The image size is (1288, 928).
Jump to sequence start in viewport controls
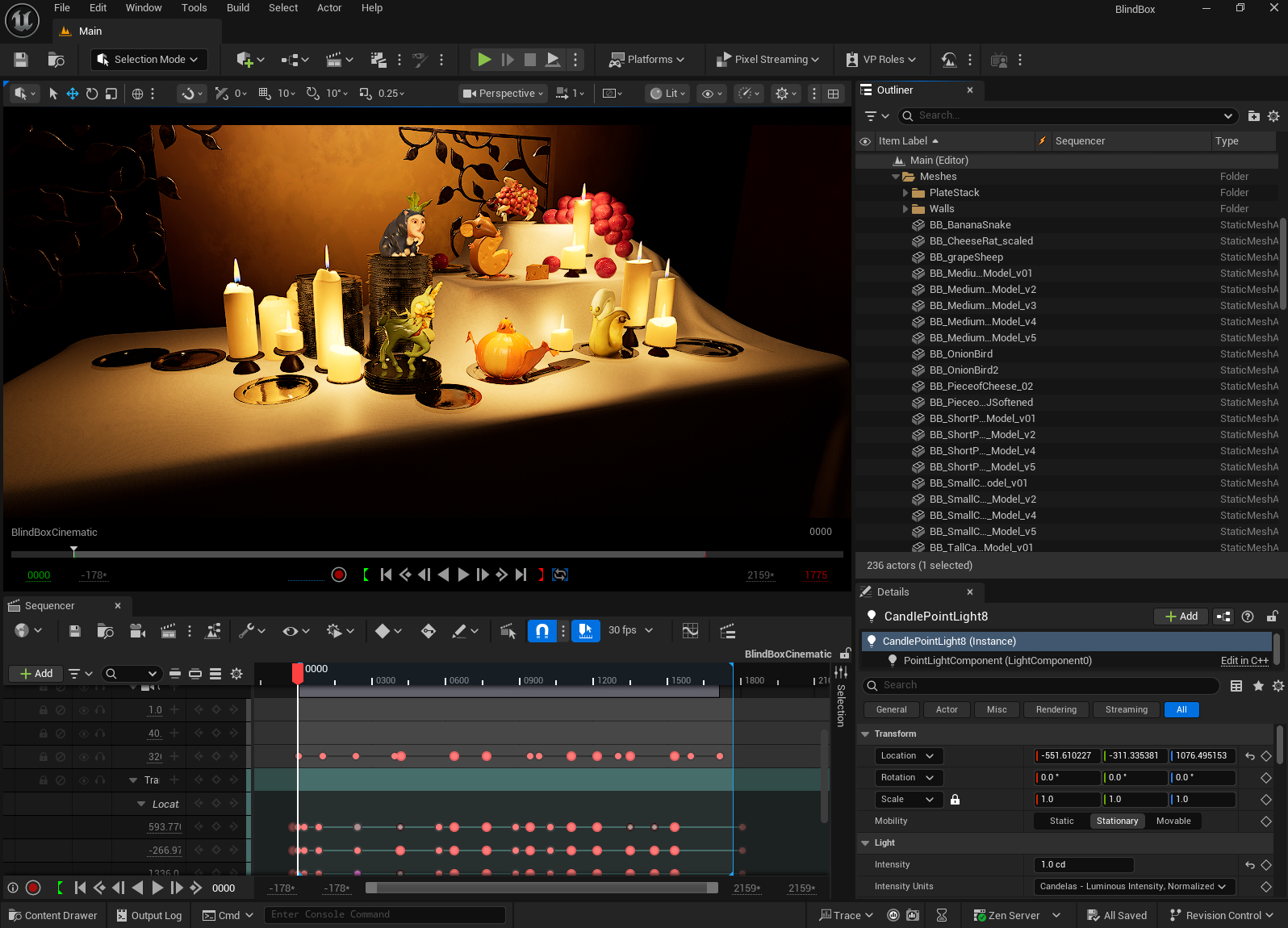pos(386,575)
